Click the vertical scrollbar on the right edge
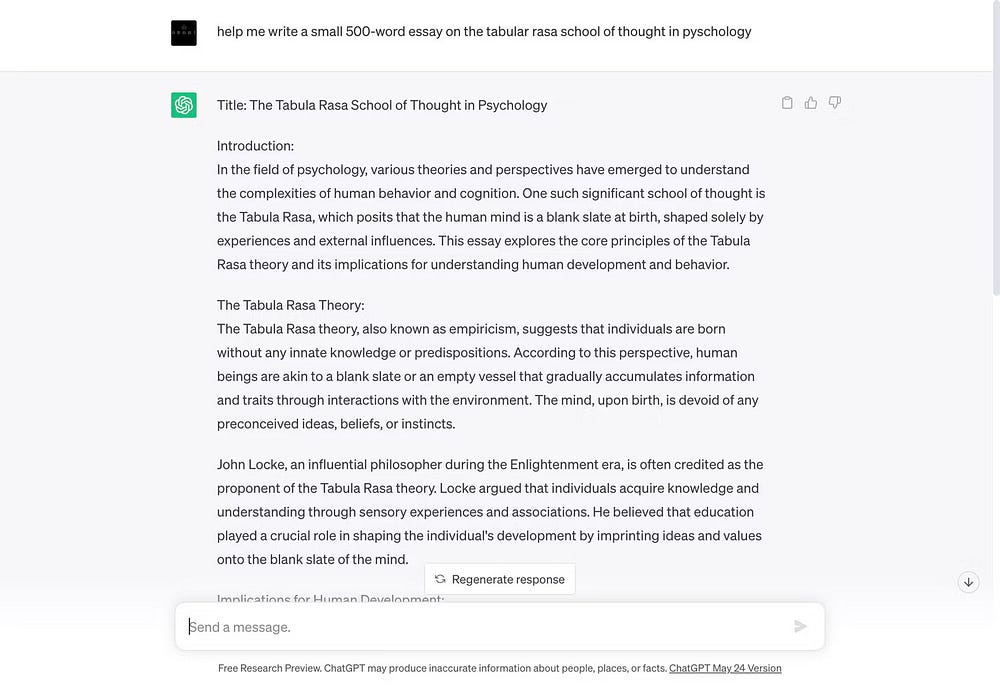 click(x=995, y=150)
